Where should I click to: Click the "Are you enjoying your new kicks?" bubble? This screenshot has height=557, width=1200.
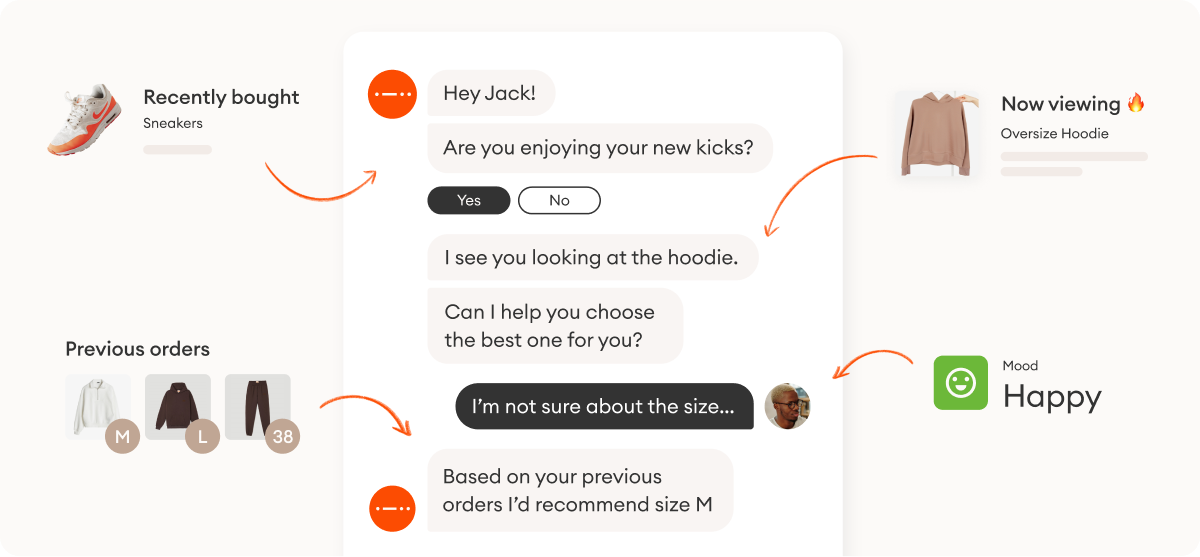(600, 148)
